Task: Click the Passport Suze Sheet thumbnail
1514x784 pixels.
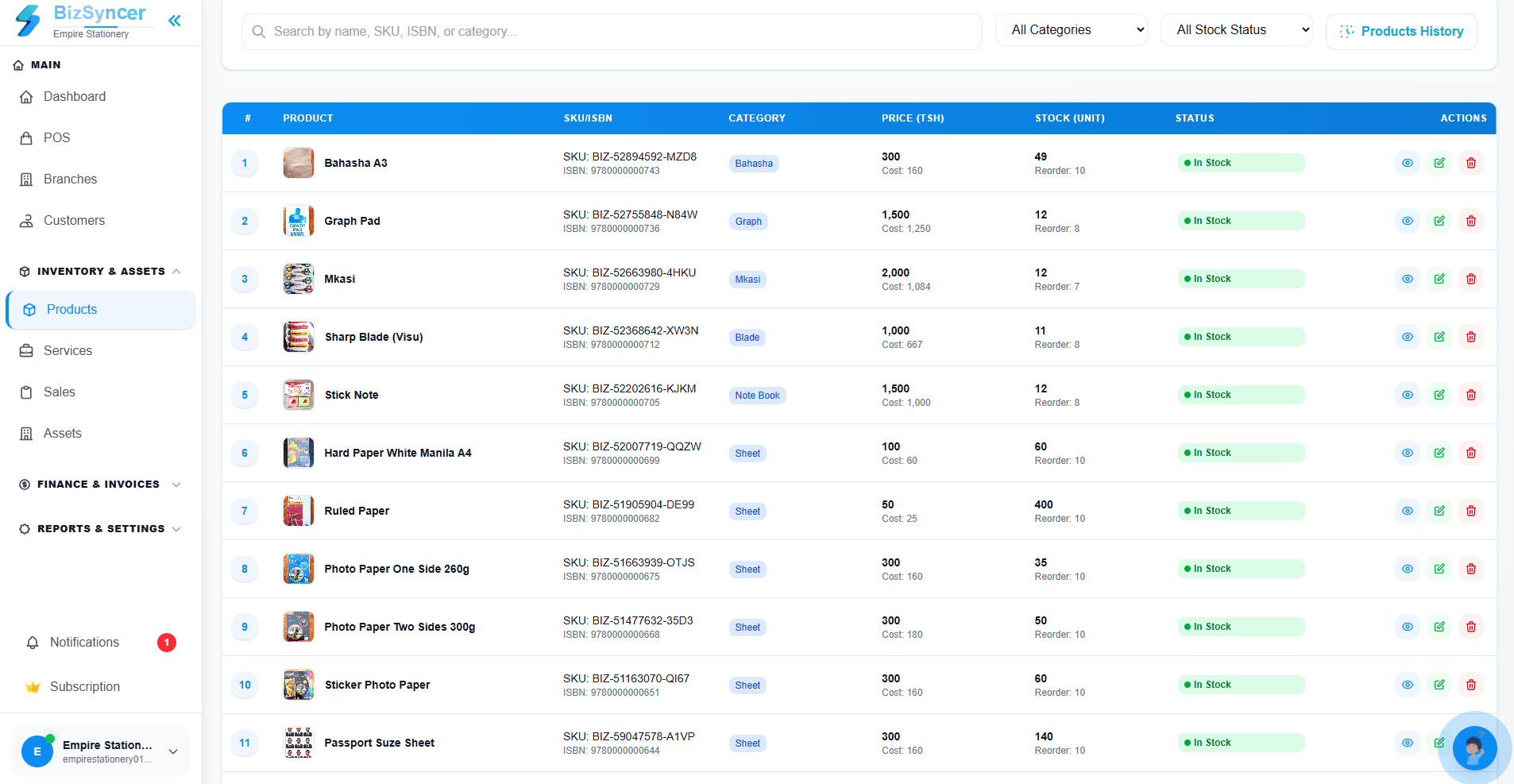Action: (299, 743)
